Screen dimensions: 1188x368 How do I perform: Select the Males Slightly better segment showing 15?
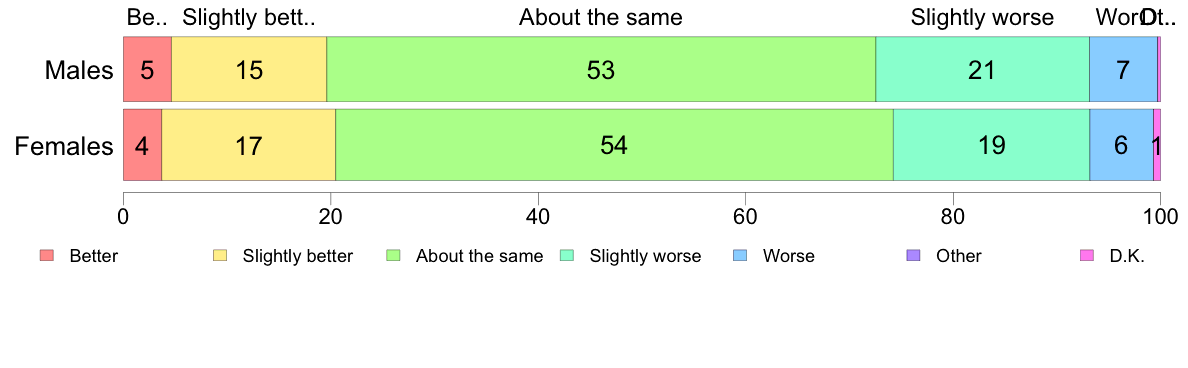tap(249, 69)
